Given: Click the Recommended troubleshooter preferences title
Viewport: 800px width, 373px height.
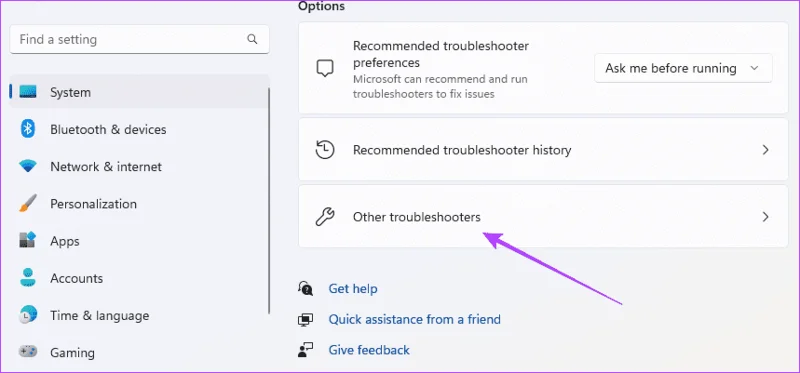Looking at the screenshot, I should tap(441, 54).
